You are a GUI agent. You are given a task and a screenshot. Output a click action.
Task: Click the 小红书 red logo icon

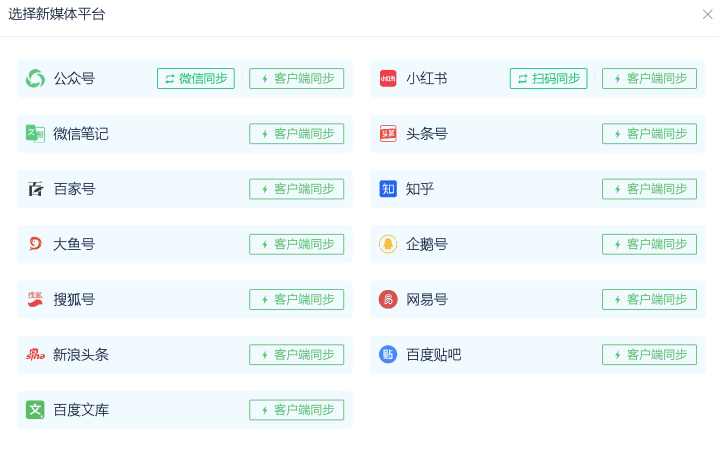coord(388,78)
